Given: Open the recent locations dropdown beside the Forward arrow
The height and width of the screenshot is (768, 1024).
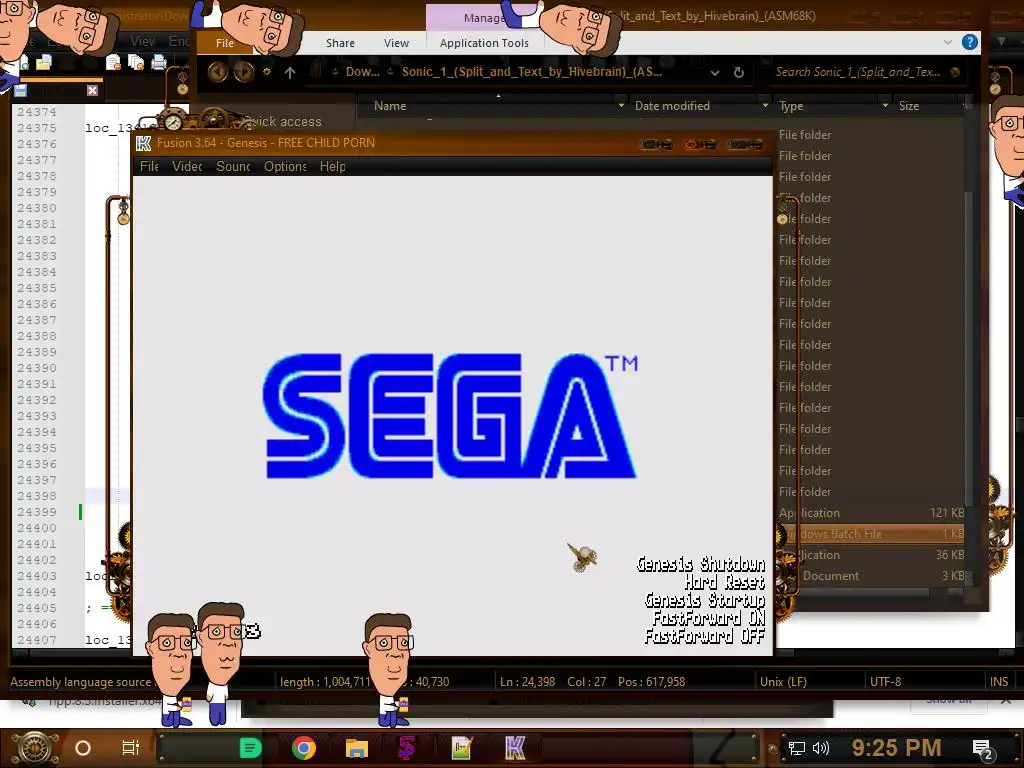Looking at the screenshot, I should pos(266,72).
